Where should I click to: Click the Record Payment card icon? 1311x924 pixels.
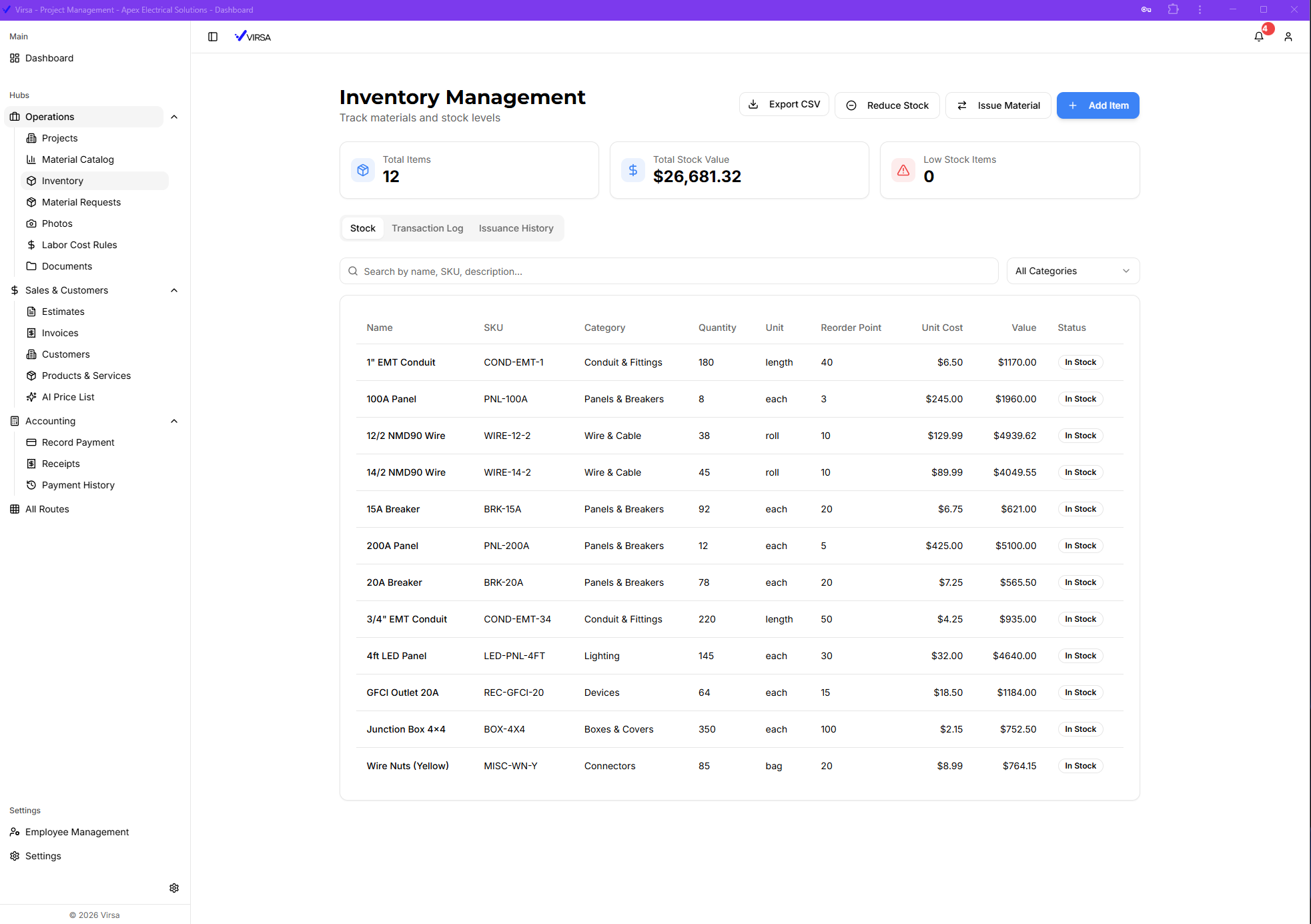pos(31,442)
